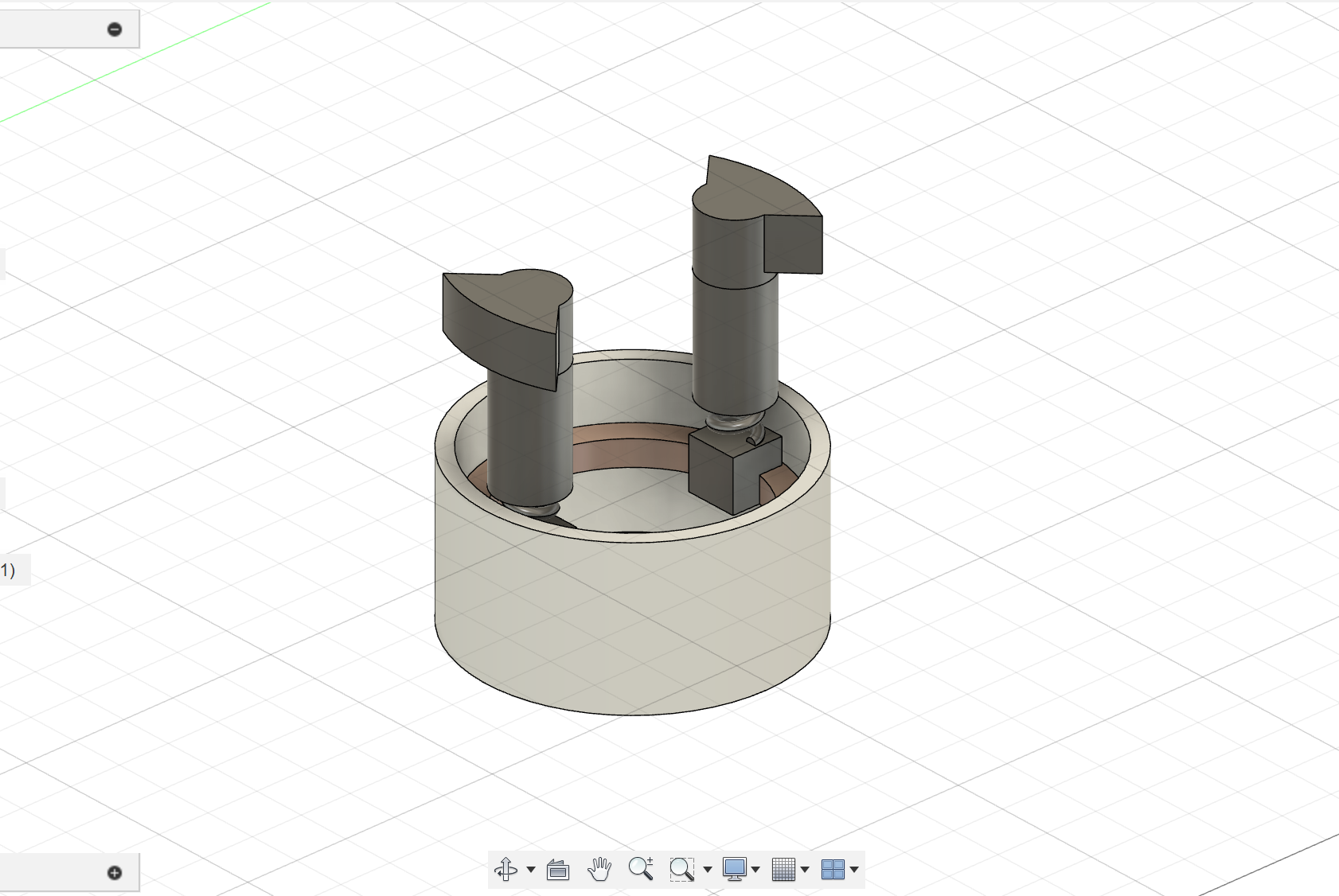Activate the Pan hand tool

(599, 869)
